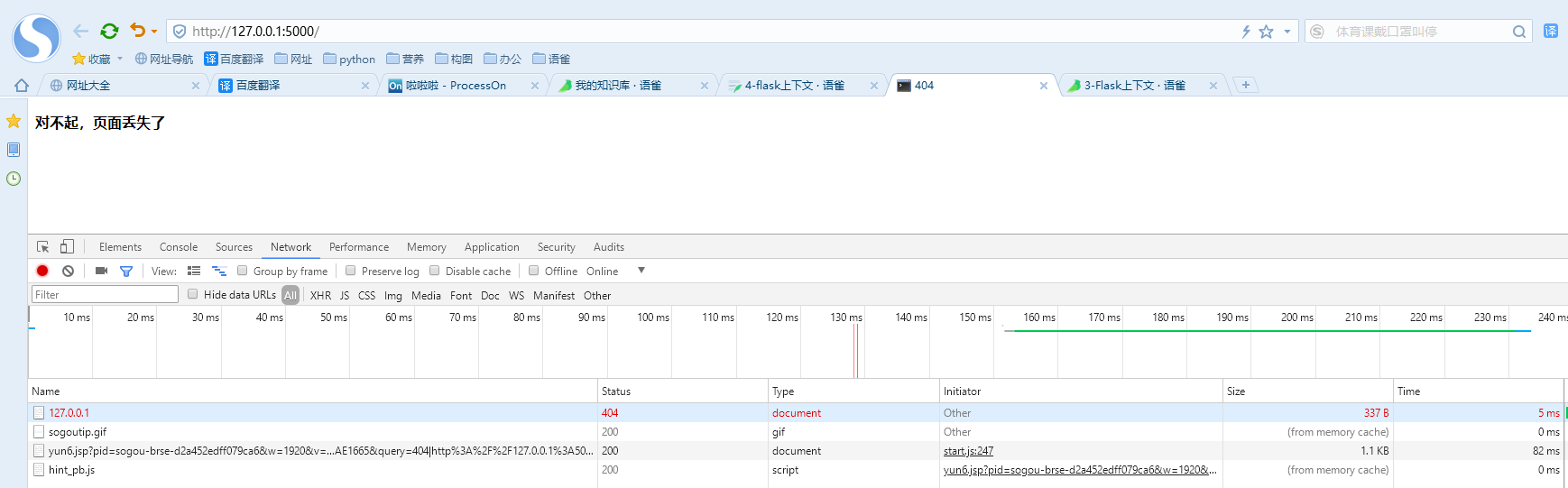Click the address bar URL field
The image size is (1568, 488).
[704, 32]
